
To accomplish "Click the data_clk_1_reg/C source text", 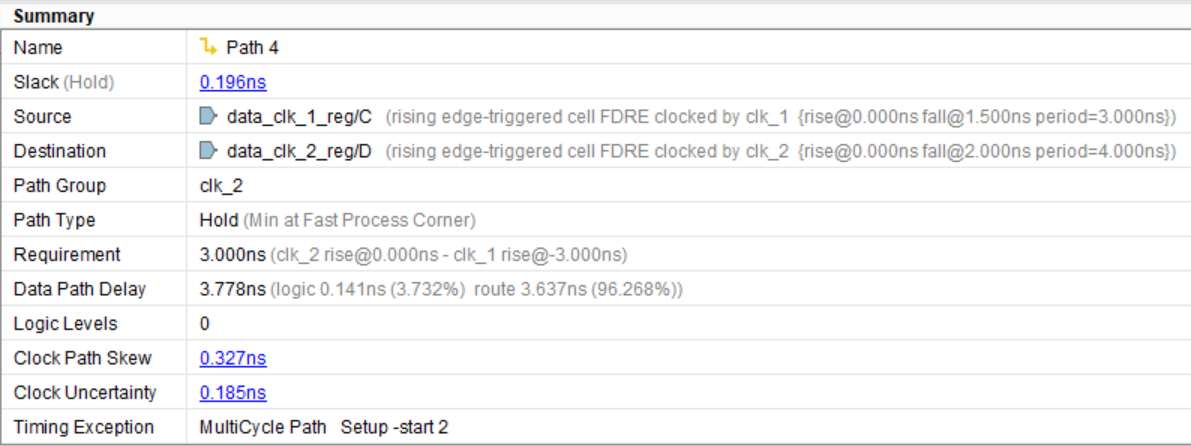I will (x=299, y=117).
